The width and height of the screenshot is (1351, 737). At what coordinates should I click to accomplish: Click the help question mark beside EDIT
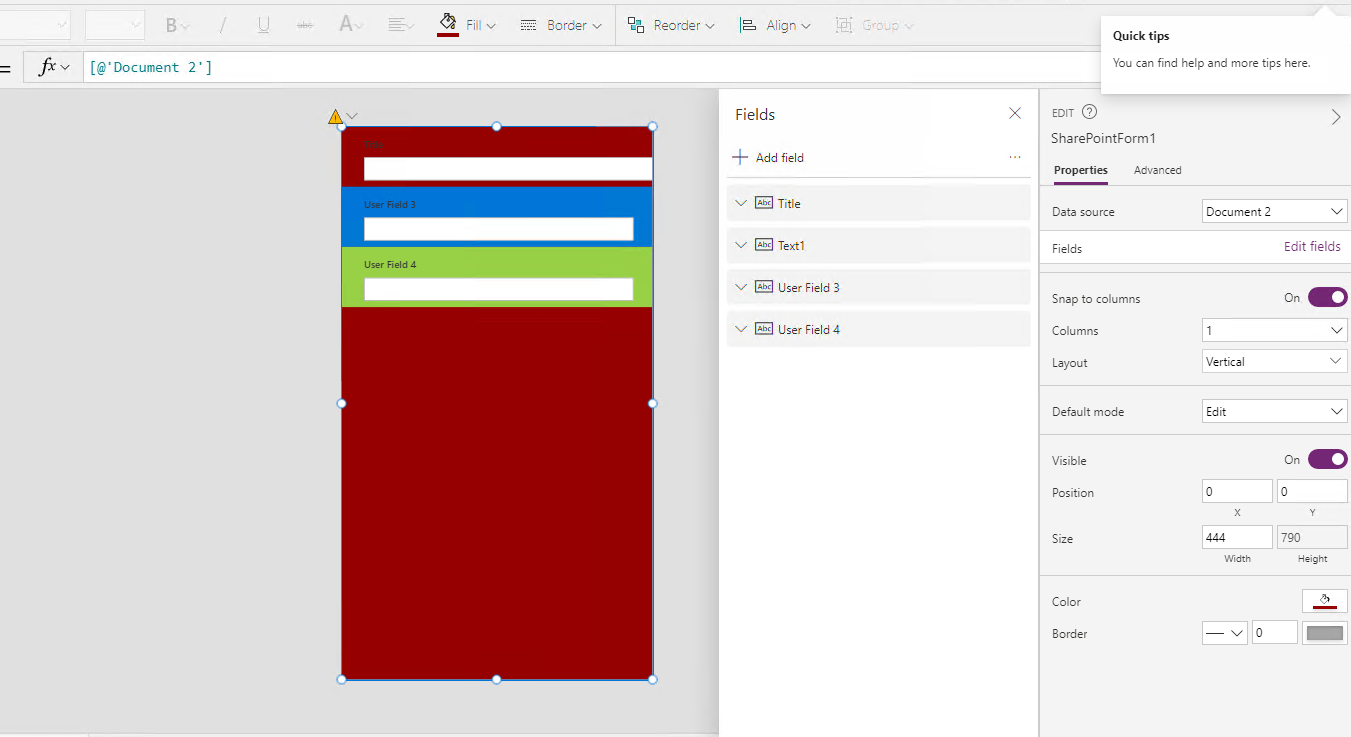[x=1090, y=113]
